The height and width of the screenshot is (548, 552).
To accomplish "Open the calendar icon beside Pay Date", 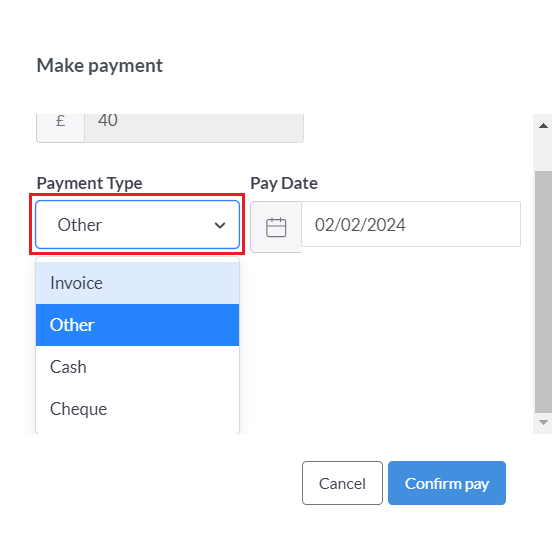I will pyautogui.click(x=276, y=227).
